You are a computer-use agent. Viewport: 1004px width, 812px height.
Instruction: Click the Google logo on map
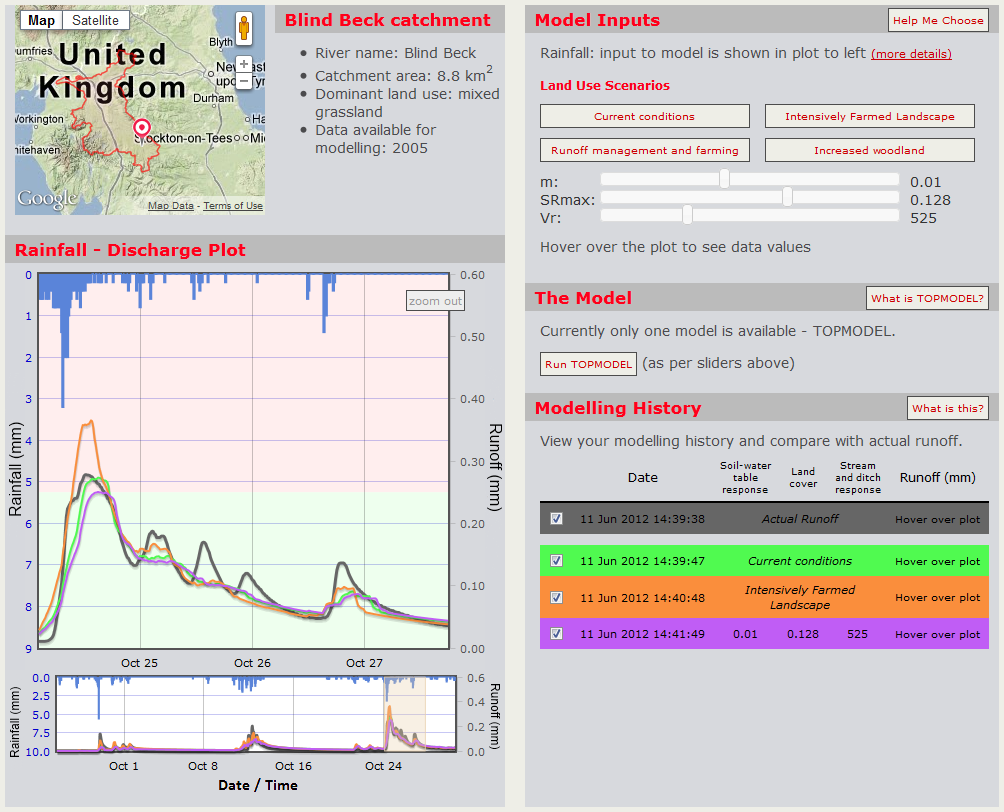pos(46,199)
